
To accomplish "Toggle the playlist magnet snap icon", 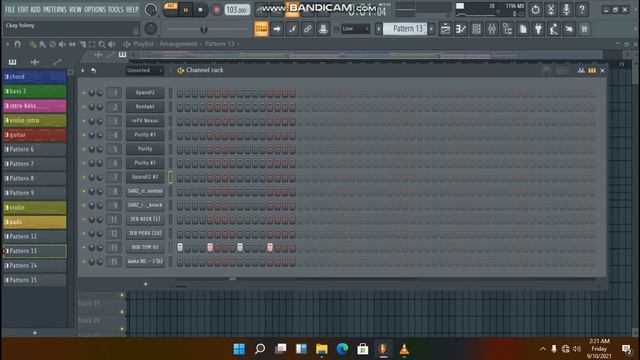I will 17,44.
